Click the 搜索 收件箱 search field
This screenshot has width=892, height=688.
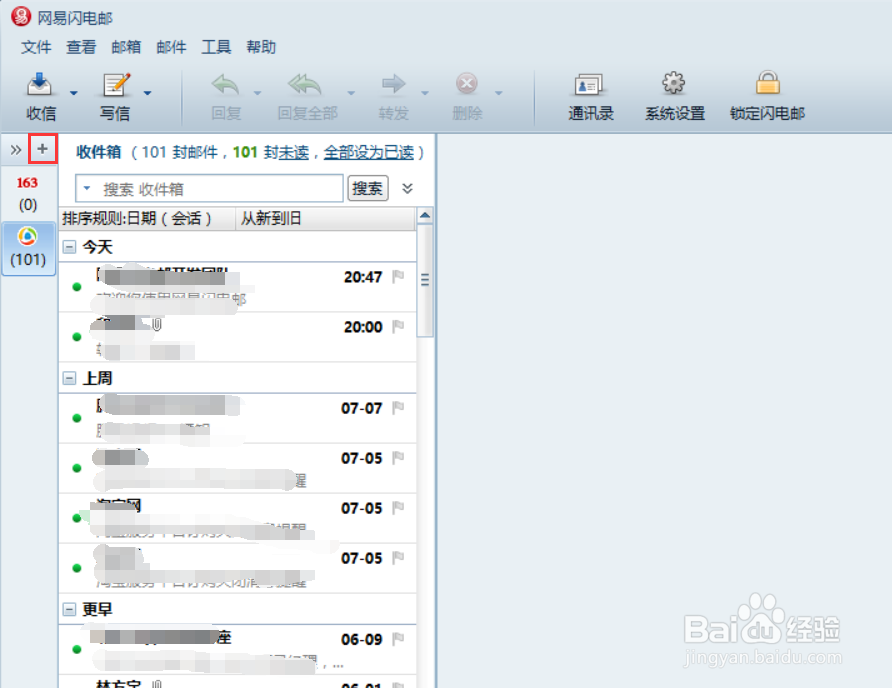[x=209, y=188]
